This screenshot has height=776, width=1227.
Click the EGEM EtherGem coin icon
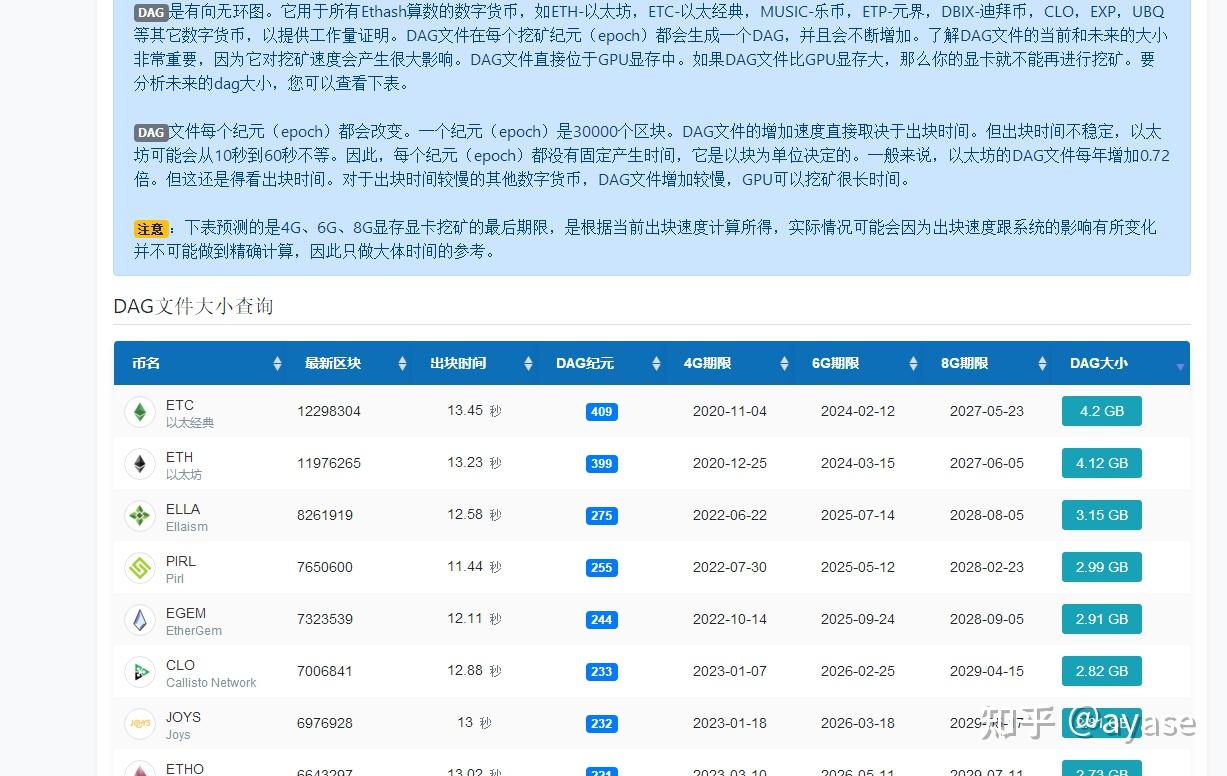140,620
